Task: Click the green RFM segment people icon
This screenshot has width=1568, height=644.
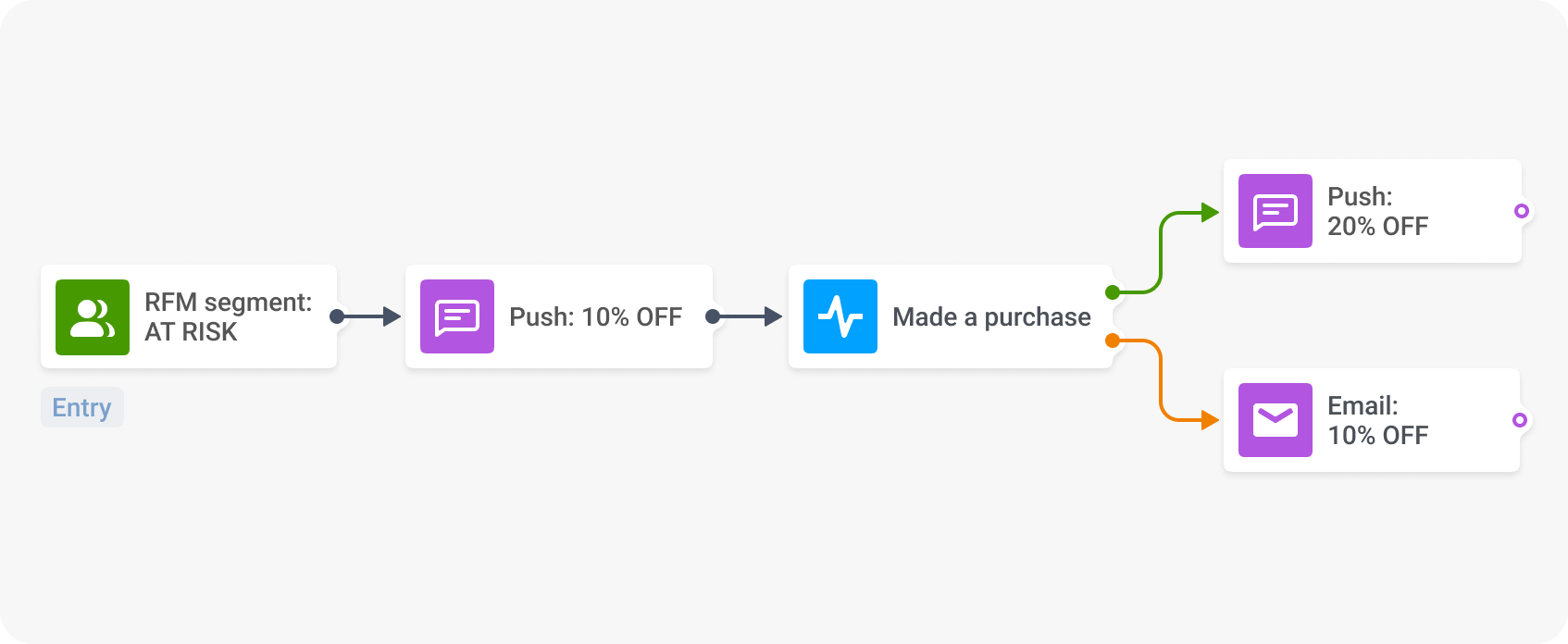Action: [x=93, y=317]
